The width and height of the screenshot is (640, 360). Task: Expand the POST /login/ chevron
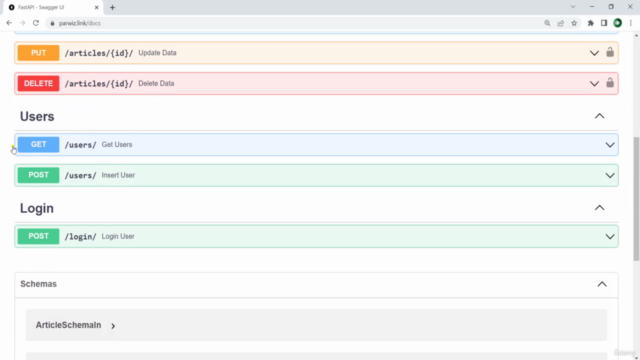pos(610,237)
